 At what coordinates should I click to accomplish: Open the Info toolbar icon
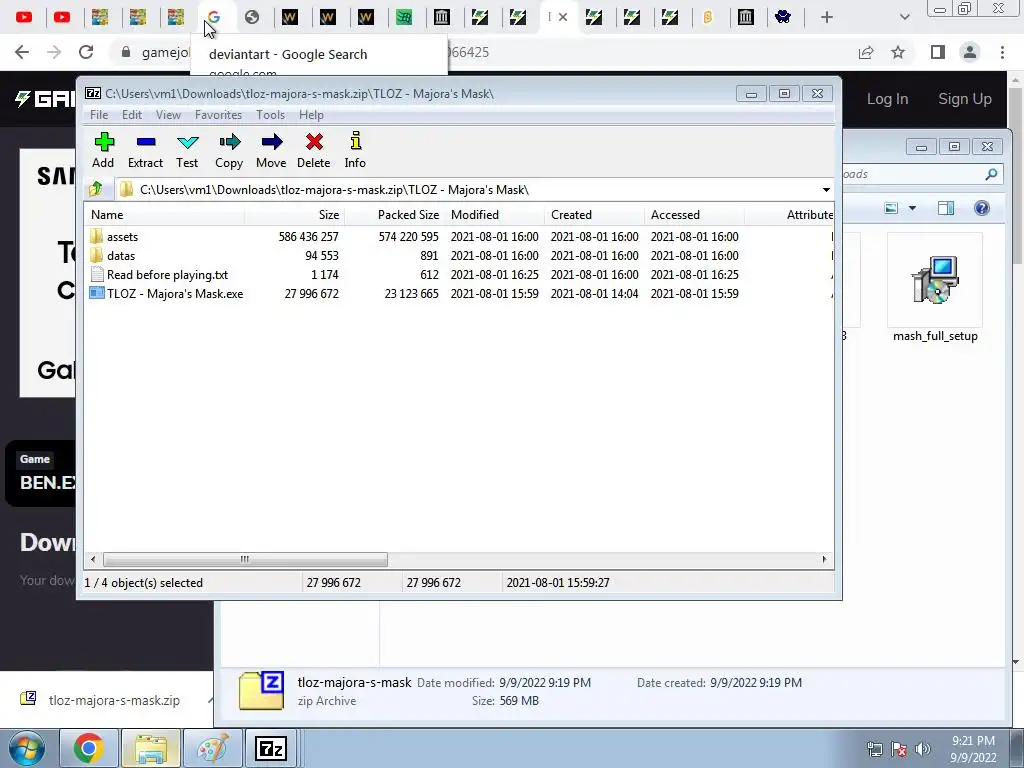[355, 150]
